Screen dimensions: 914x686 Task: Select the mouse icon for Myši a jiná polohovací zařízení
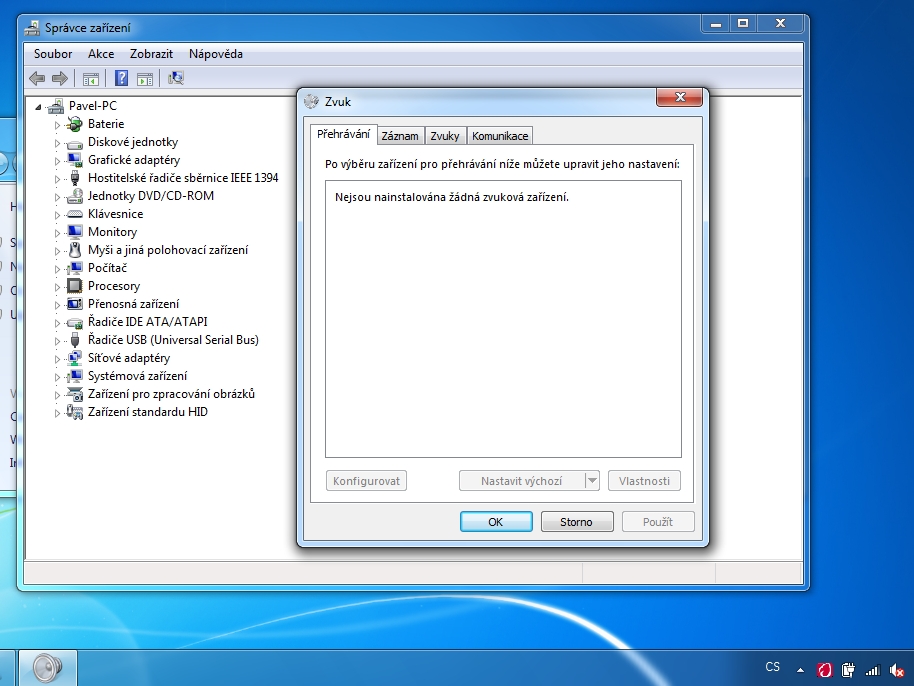pyautogui.click(x=75, y=250)
